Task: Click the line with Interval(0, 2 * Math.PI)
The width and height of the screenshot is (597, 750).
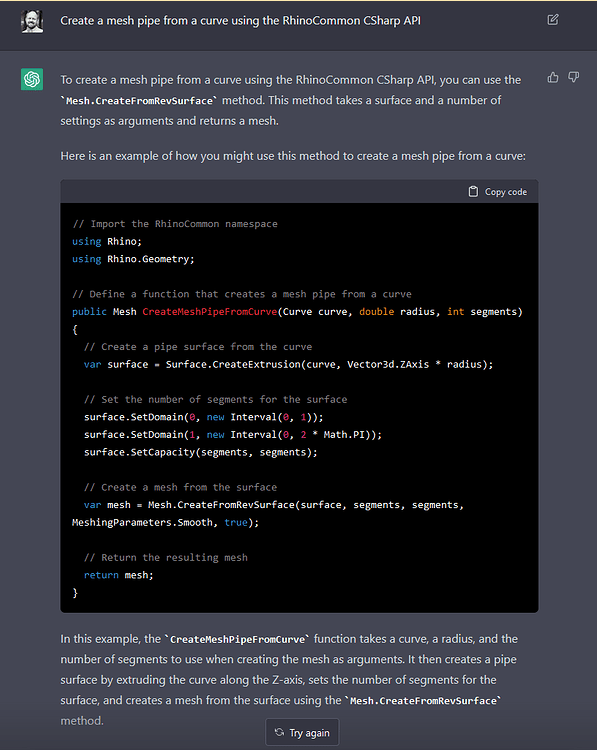Action: click(232, 435)
